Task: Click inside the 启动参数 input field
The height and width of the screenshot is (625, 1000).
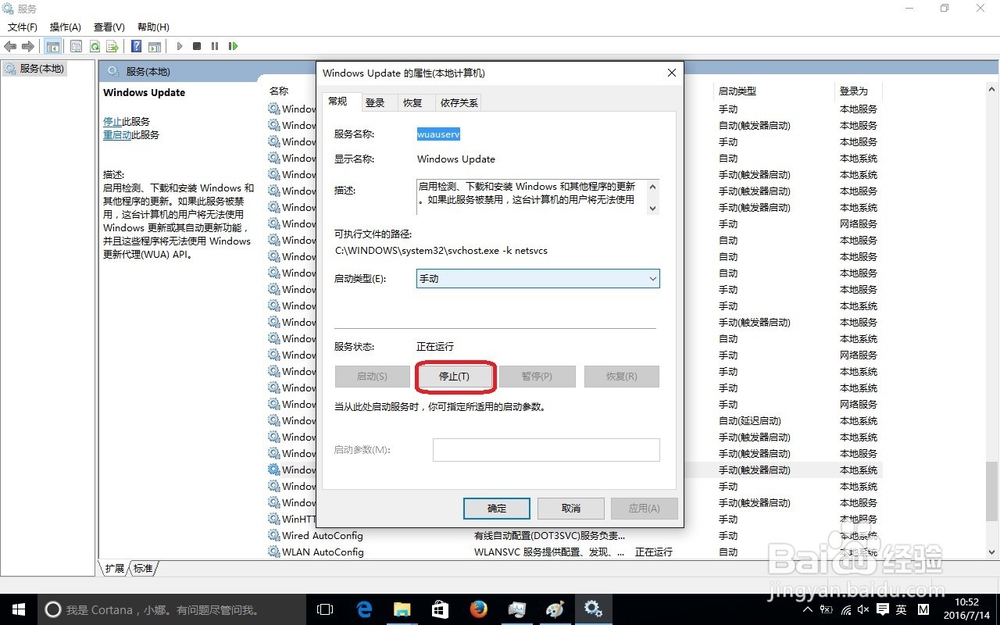Action: [x=545, y=449]
